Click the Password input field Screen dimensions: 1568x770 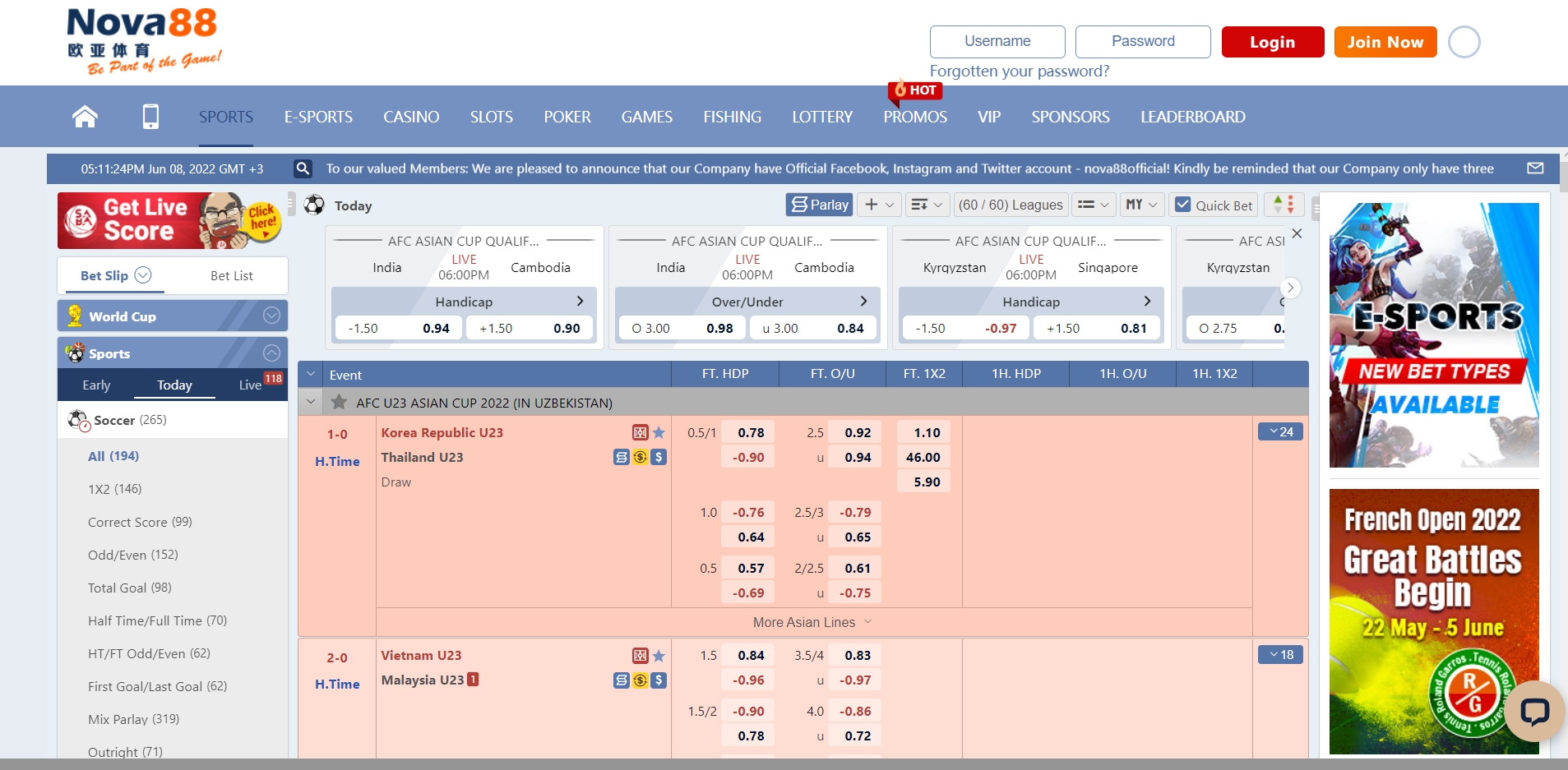click(1143, 42)
